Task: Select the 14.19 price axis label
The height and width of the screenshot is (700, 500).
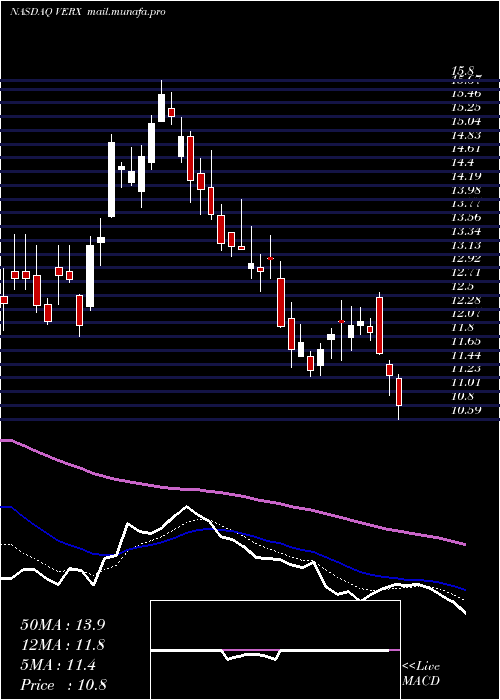Action: tap(466, 176)
